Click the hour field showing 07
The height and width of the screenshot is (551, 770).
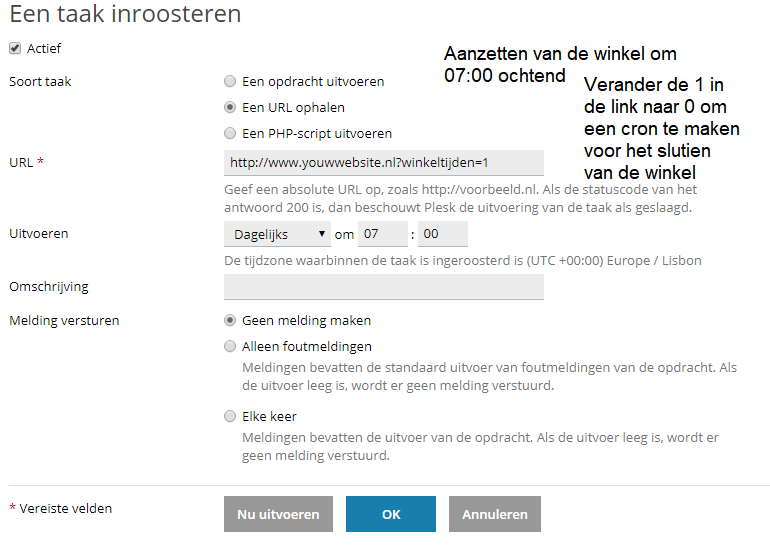383,234
